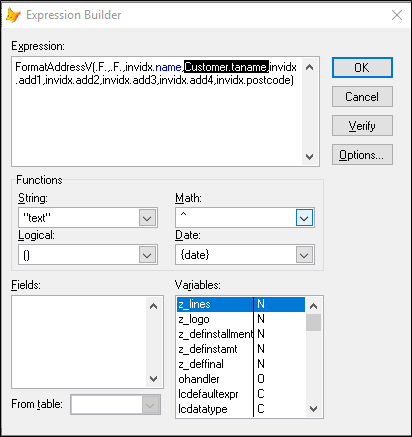The height and width of the screenshot is (437, 412).
Task: Select ohandler variable in the list
Action: coord(241,379)
